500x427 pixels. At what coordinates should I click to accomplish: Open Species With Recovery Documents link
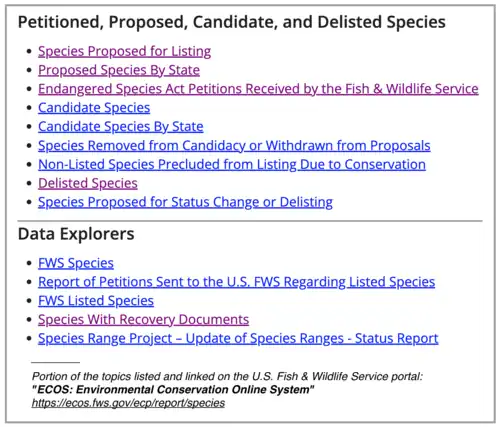[x=143, y=320]
